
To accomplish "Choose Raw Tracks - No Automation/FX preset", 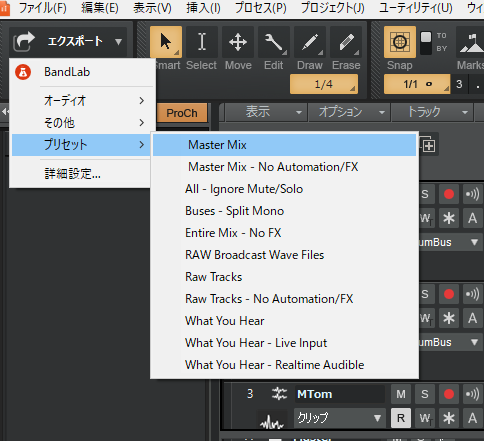I will (x=284, y=299).
